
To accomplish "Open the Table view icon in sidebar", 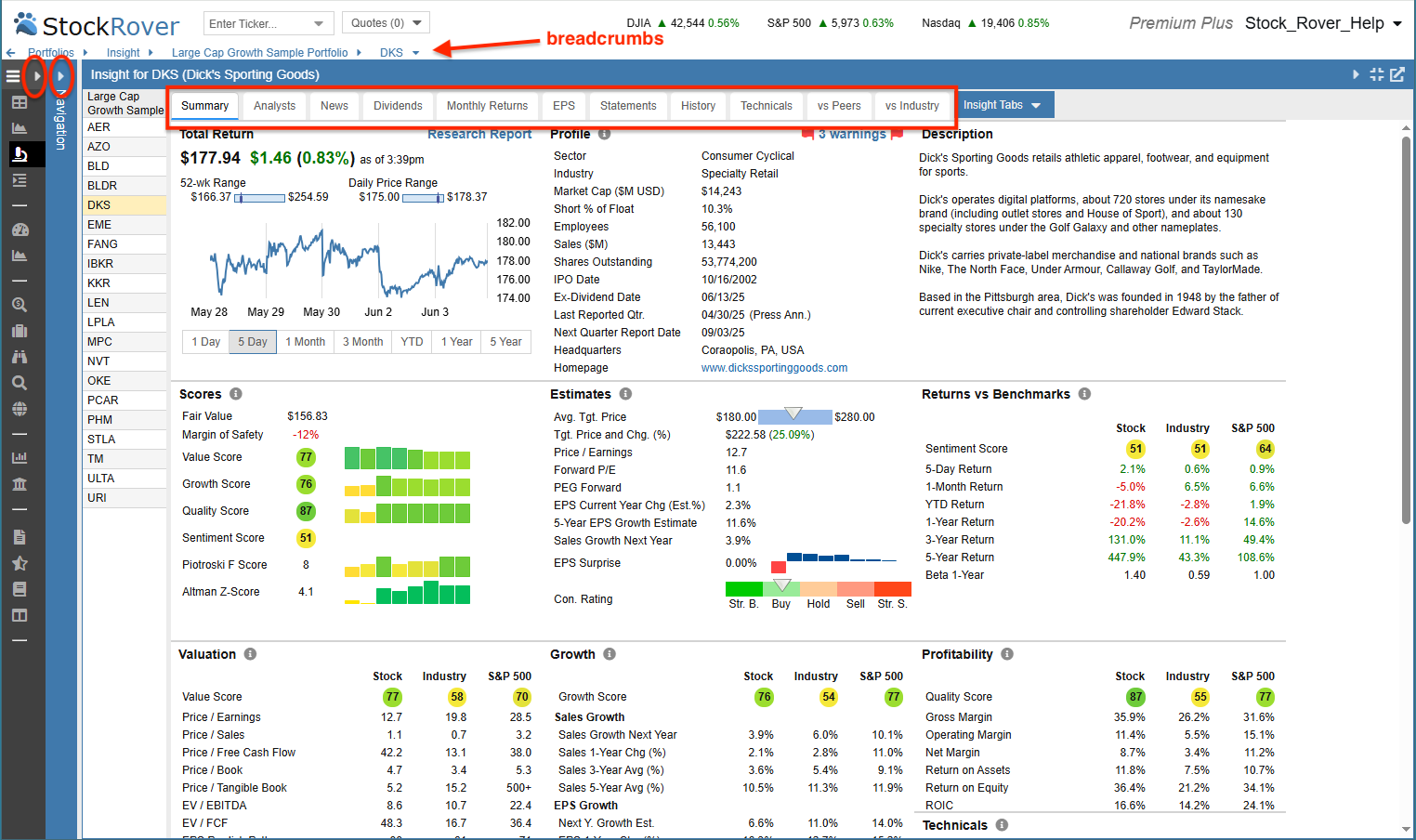I will coord(19,102).
